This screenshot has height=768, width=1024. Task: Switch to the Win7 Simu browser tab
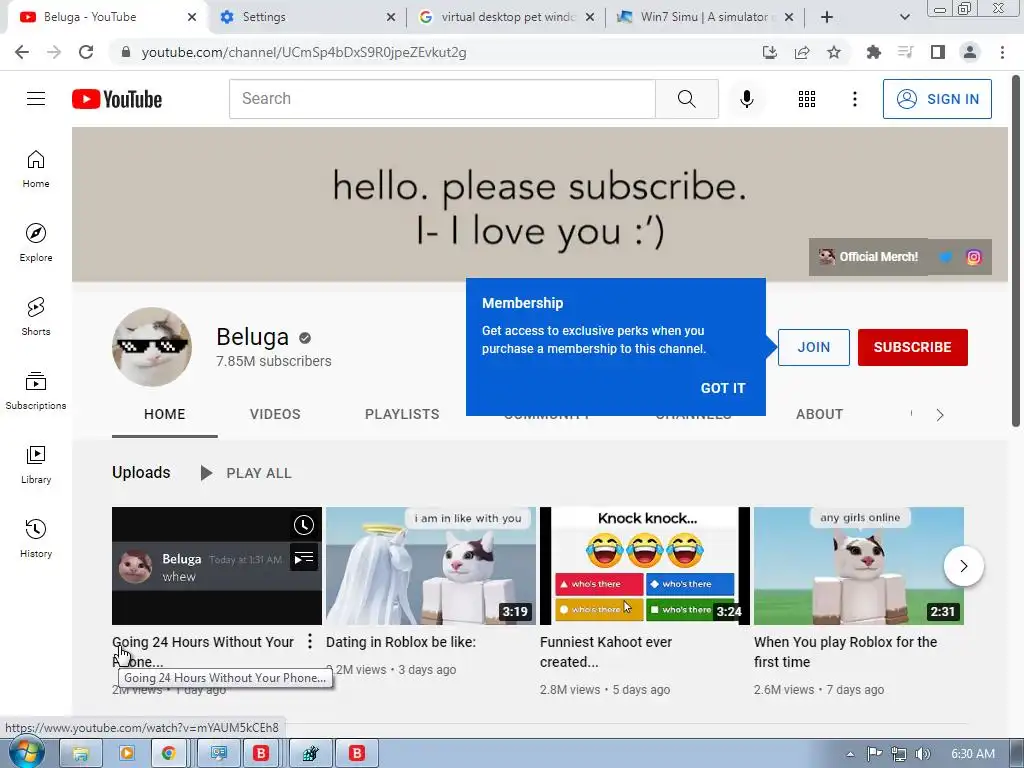pos(705,17)
